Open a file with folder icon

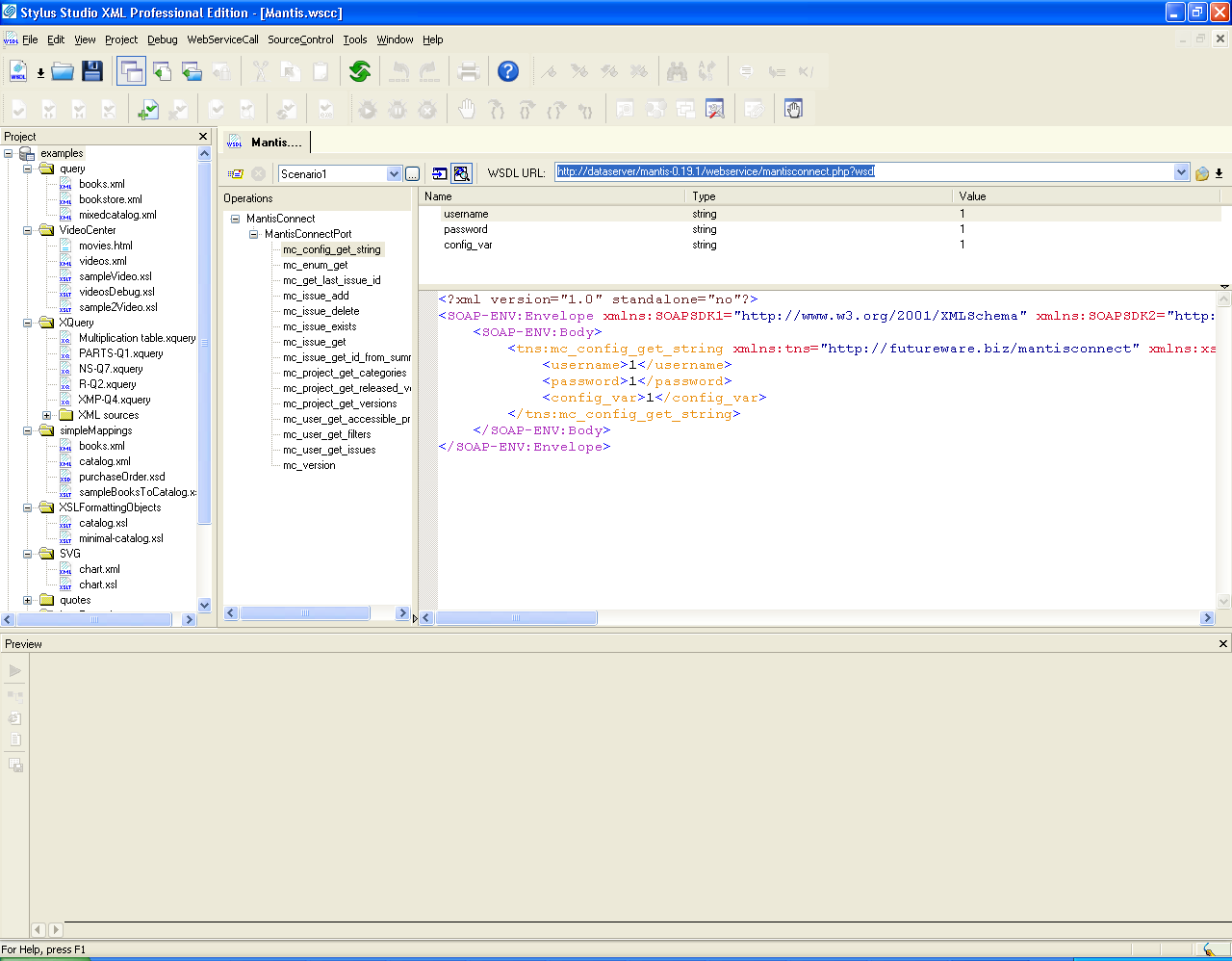pos(63,71)
